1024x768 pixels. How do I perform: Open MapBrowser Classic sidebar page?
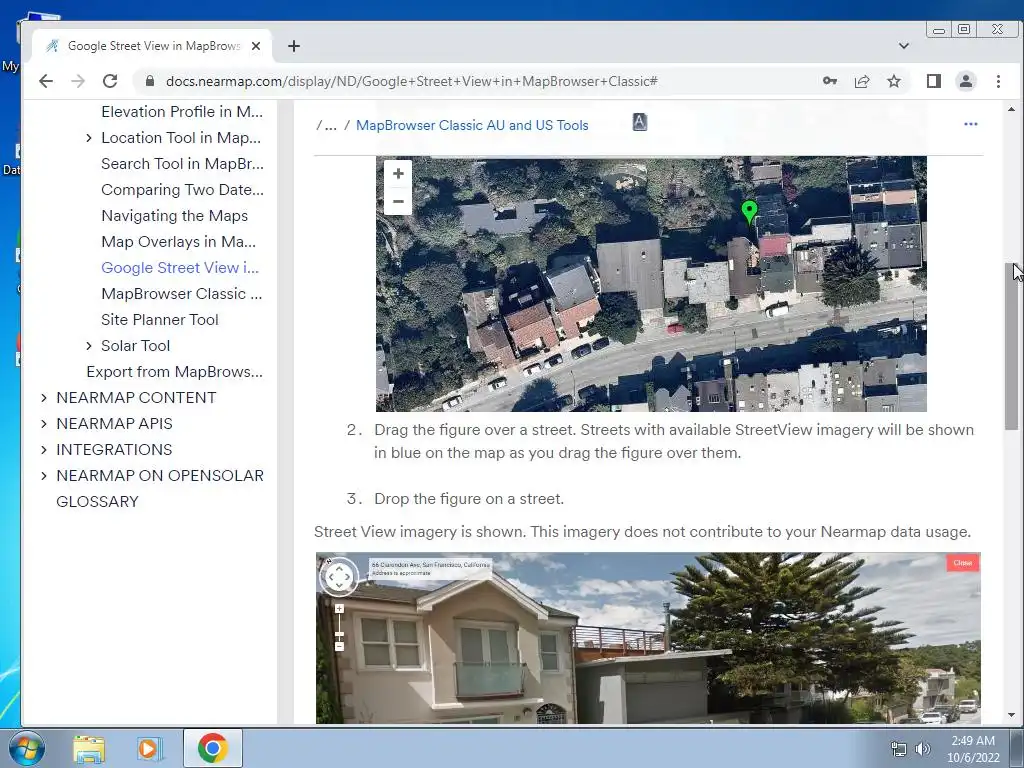pos(182,294)
